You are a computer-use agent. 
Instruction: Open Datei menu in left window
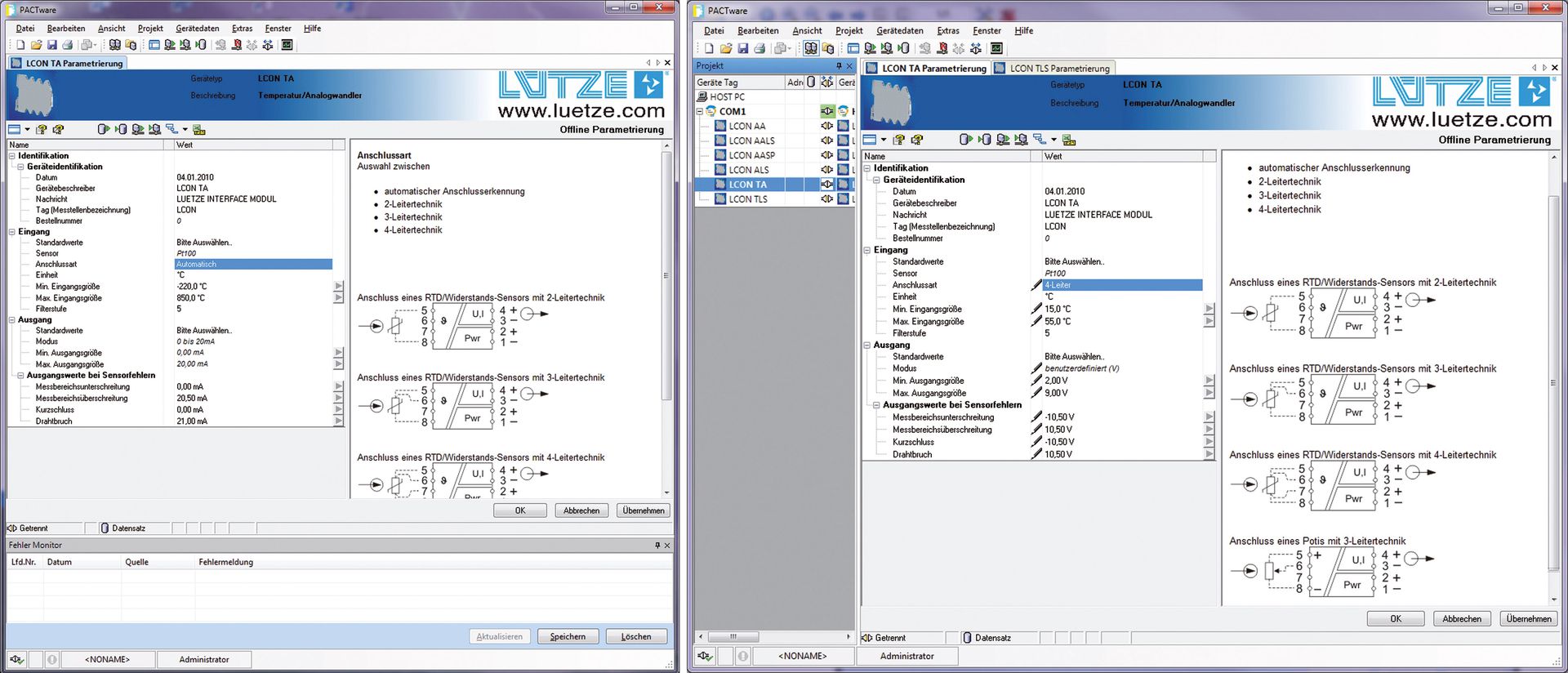(x=25, y=29)
